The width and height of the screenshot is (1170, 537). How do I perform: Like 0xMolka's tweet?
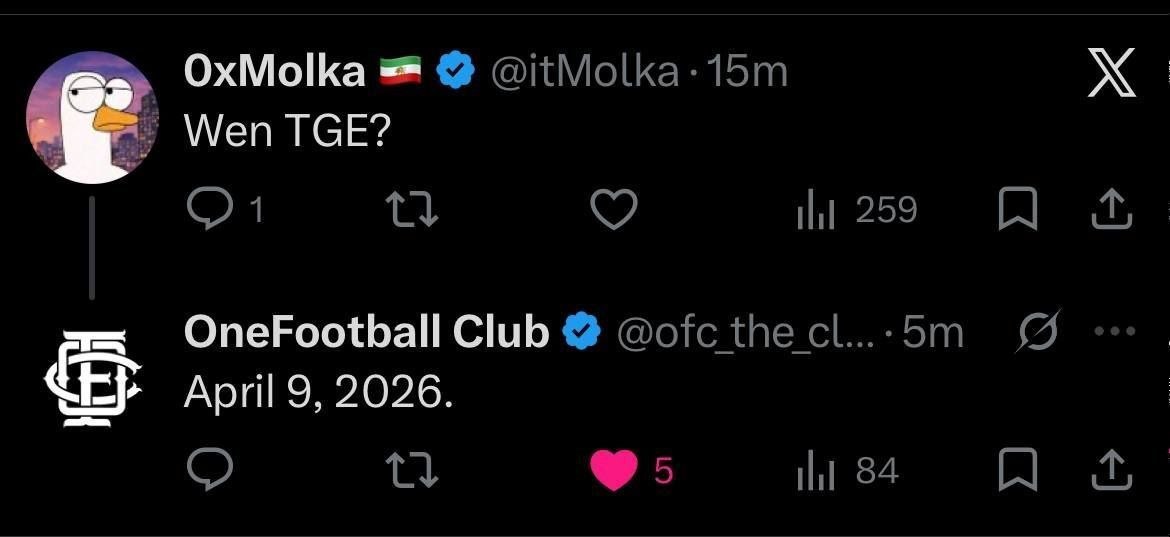tap(614, 209)
